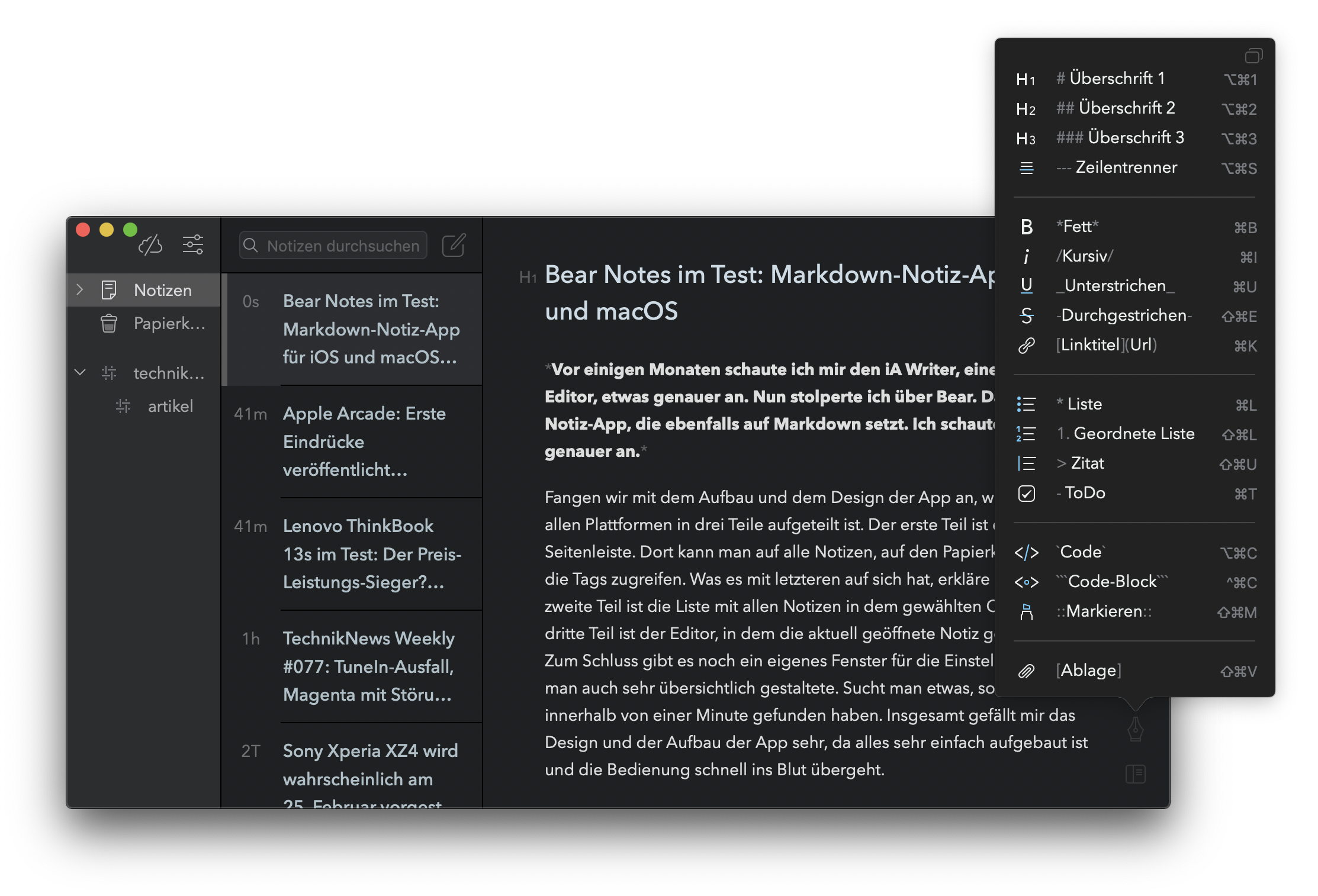Viewport: 1318px width, 896px height.
Task: Click the line separator icon
Action: pos(1026,168)
